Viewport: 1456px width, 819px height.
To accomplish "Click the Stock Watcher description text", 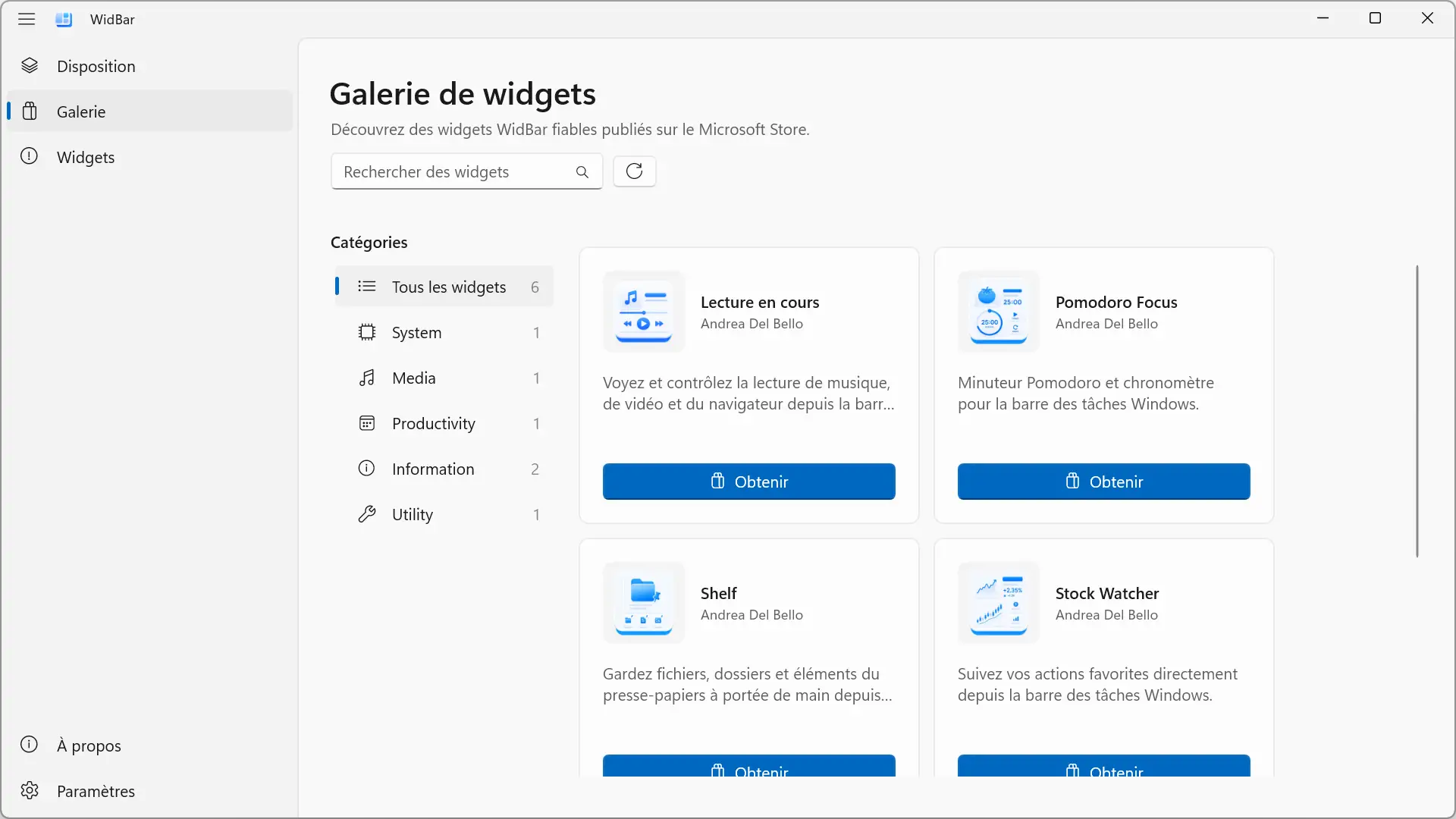I will [x=1097, y=684].
